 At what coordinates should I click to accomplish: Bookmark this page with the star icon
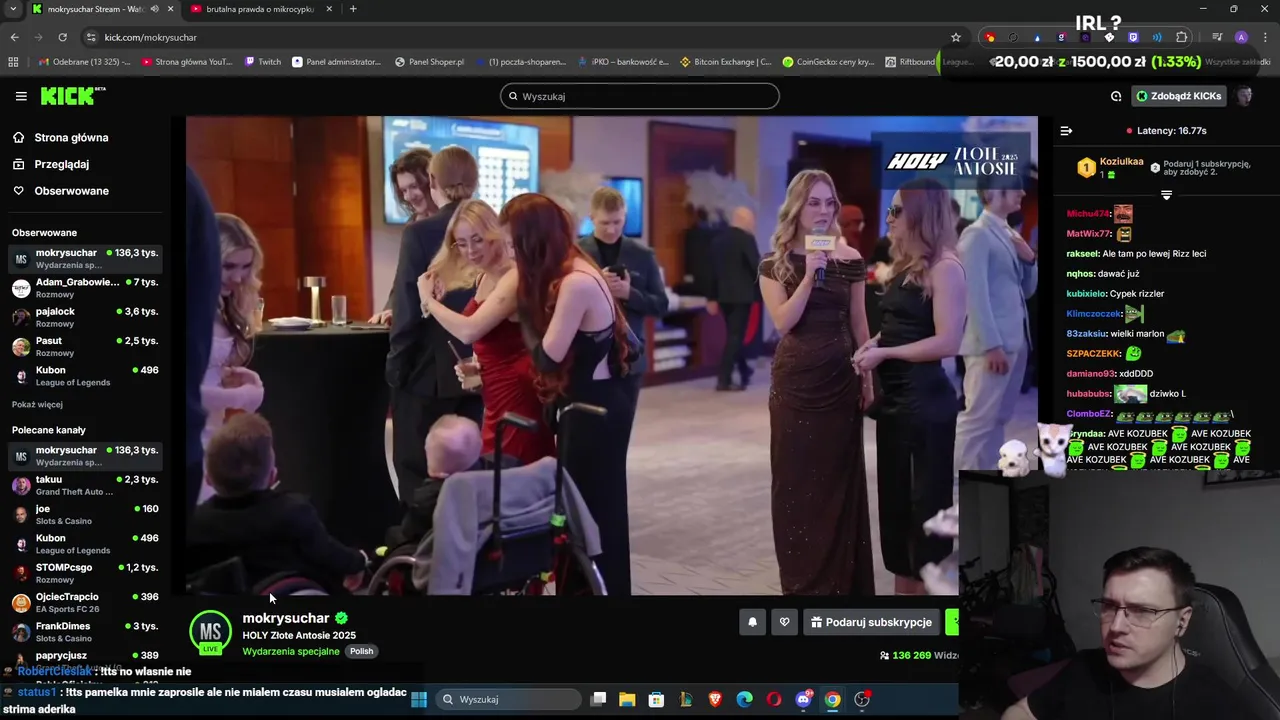coord(956,37)
